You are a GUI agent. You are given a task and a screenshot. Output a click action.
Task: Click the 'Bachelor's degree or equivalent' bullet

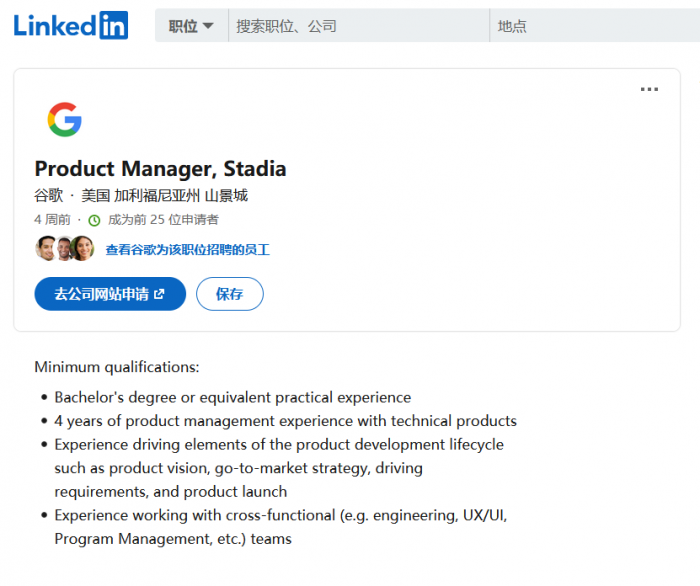point(233,397)
